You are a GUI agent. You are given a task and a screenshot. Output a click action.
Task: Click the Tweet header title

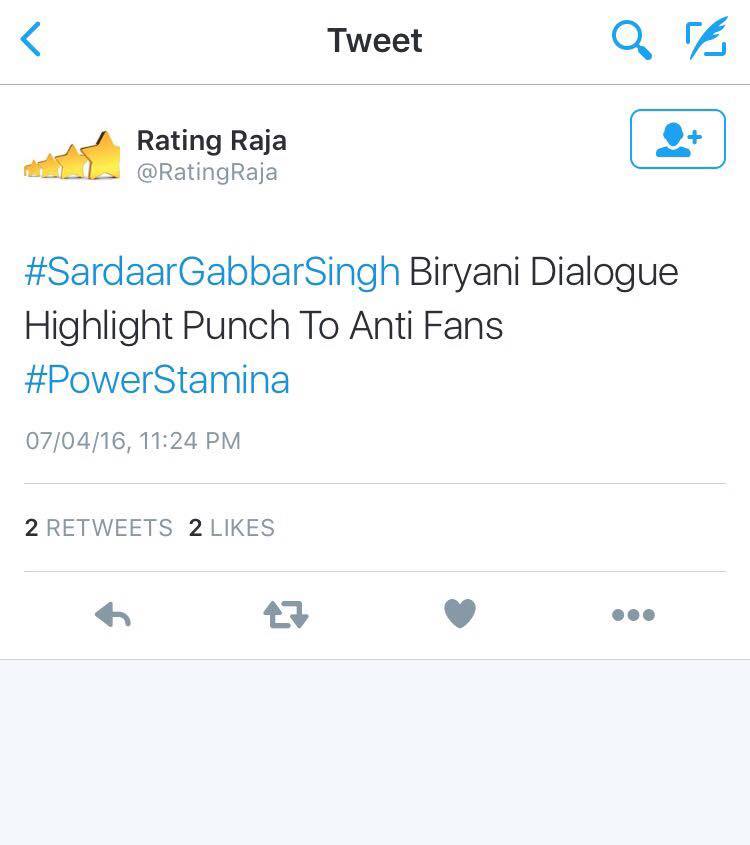click(x=375, y=40)
